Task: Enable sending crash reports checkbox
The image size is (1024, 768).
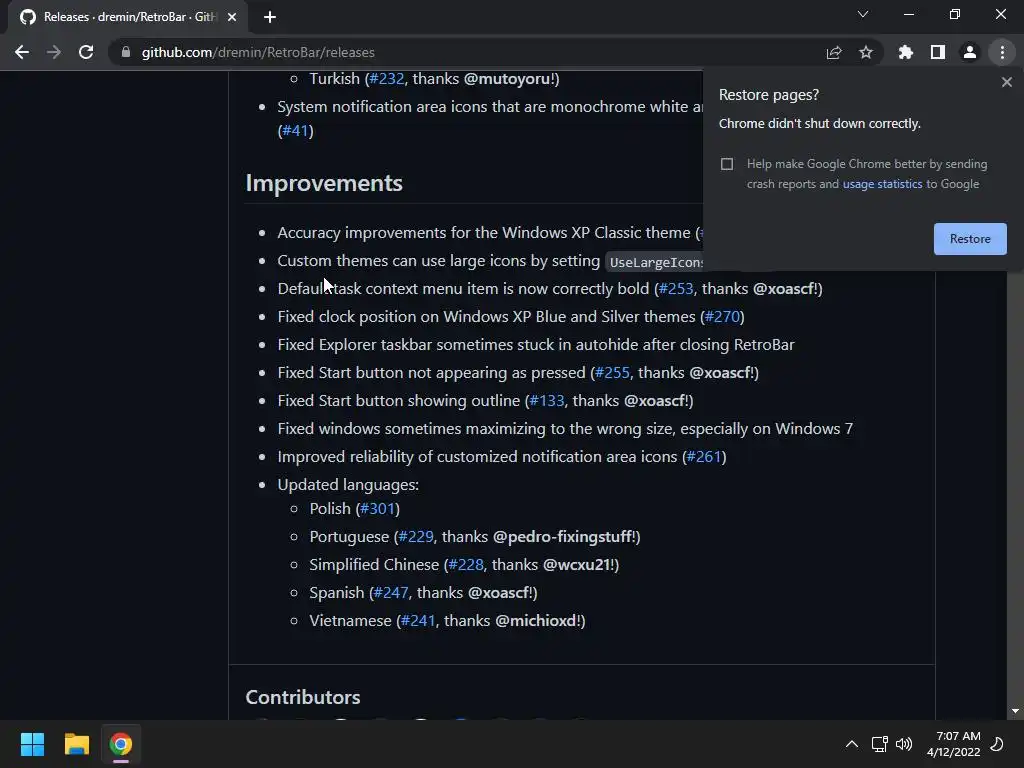Action: pyautogui.click(x=727, y=164)
